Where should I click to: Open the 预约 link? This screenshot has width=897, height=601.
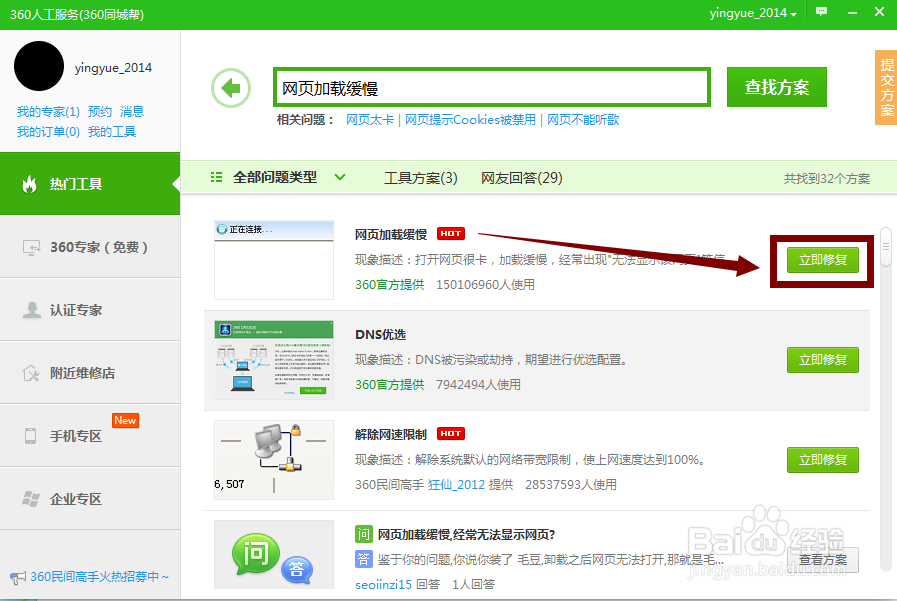(x=100, y=111)
